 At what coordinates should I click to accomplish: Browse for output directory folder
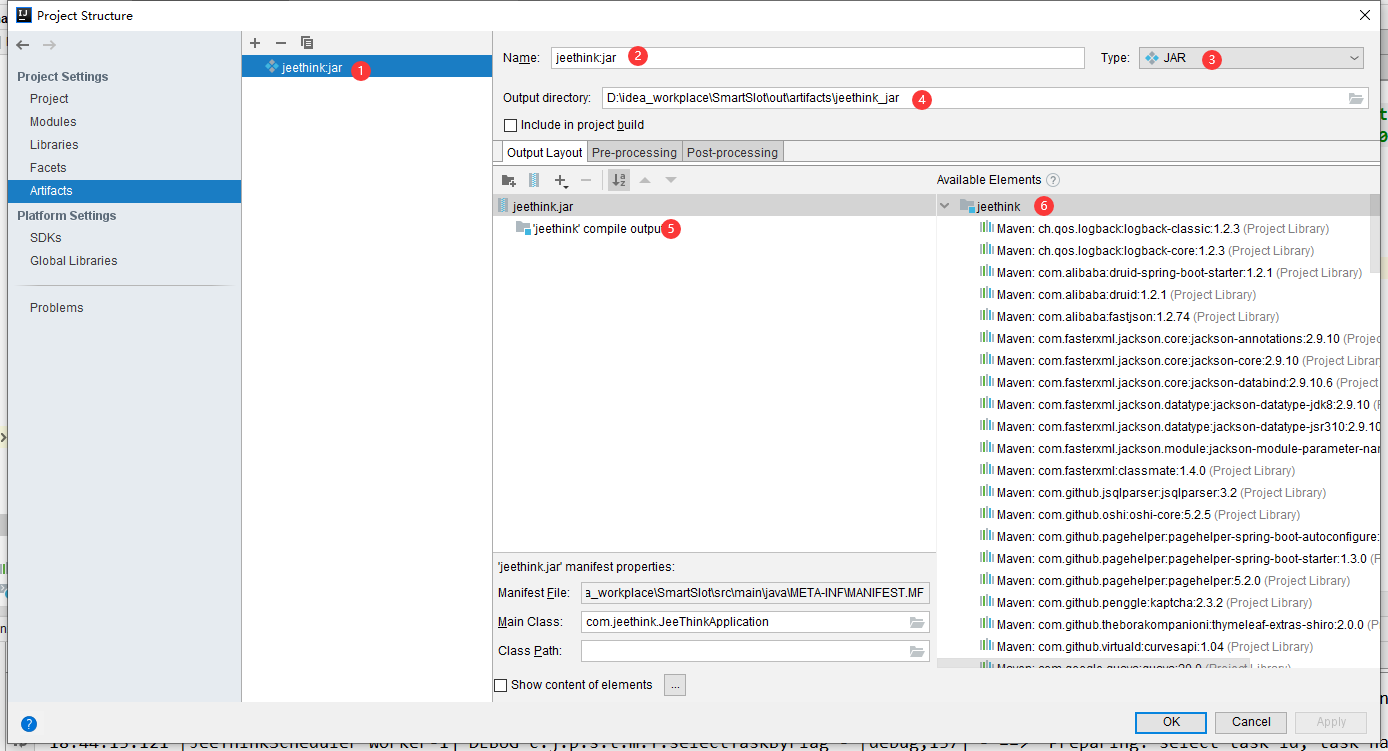1356,98
